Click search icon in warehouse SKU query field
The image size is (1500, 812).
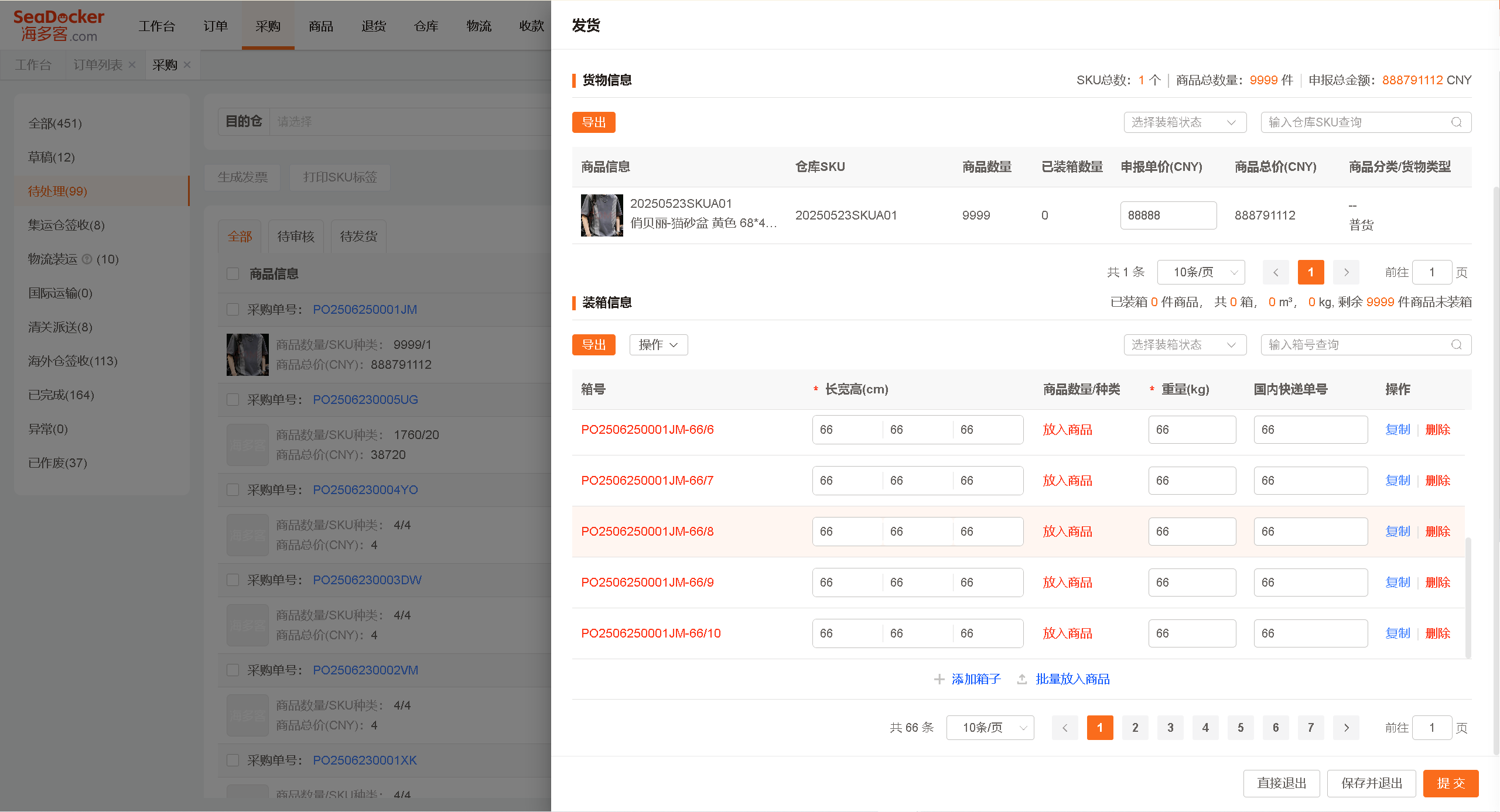pos(1457,122)
